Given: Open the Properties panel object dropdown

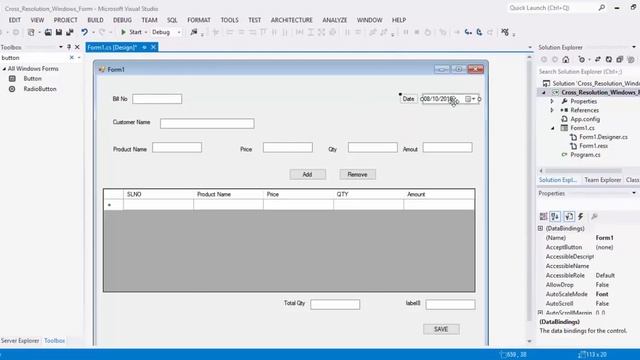Looking at the screenshot, I should 634,193.
